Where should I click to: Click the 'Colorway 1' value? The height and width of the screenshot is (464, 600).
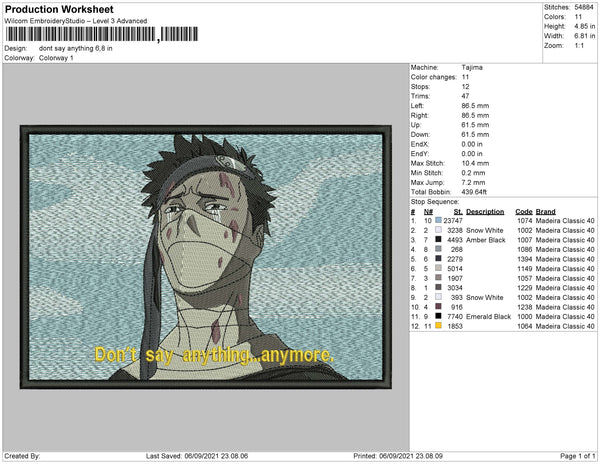pos(56,58)
